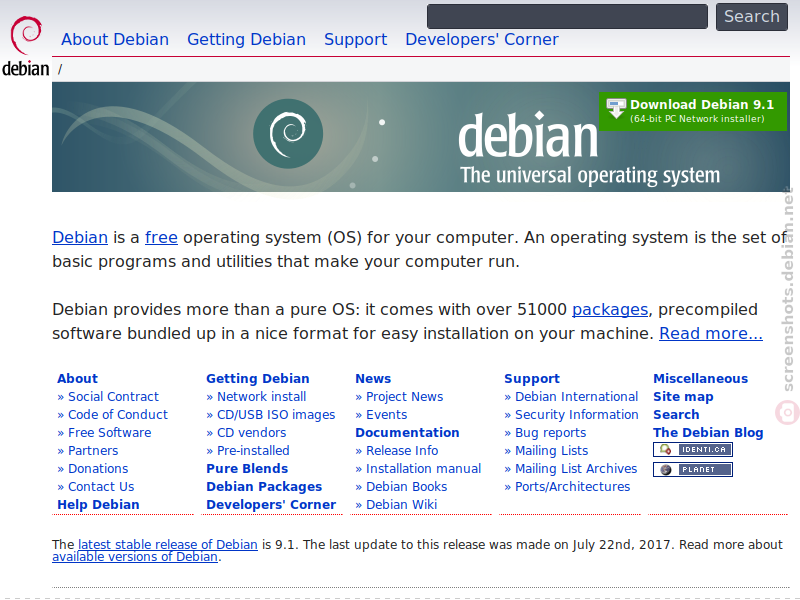Screen dimensions: 800x600
Task: Open Debian Wiki link
Action: tap(402, 505)
